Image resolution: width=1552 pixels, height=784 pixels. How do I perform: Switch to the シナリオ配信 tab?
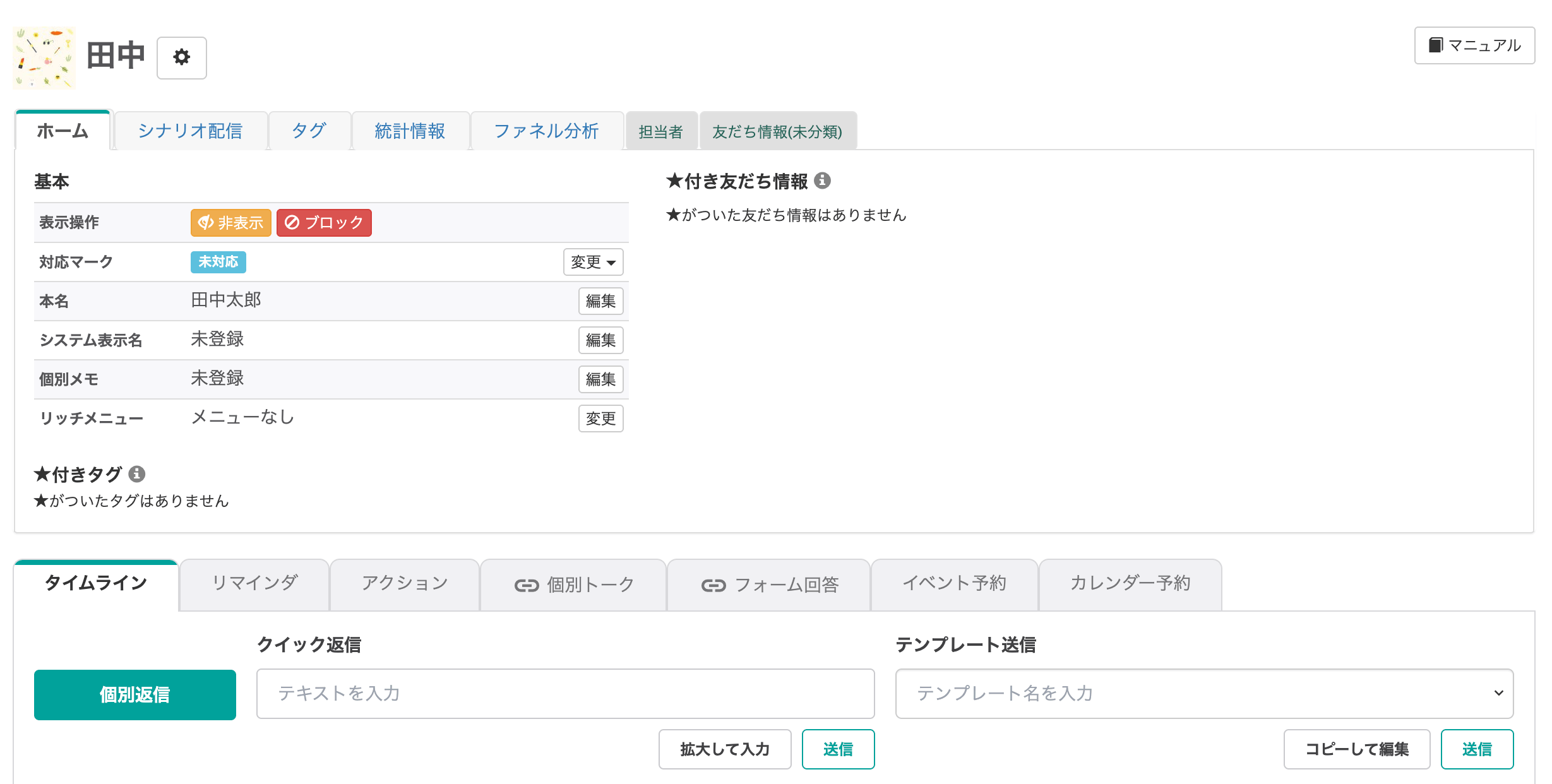(190, 131)
